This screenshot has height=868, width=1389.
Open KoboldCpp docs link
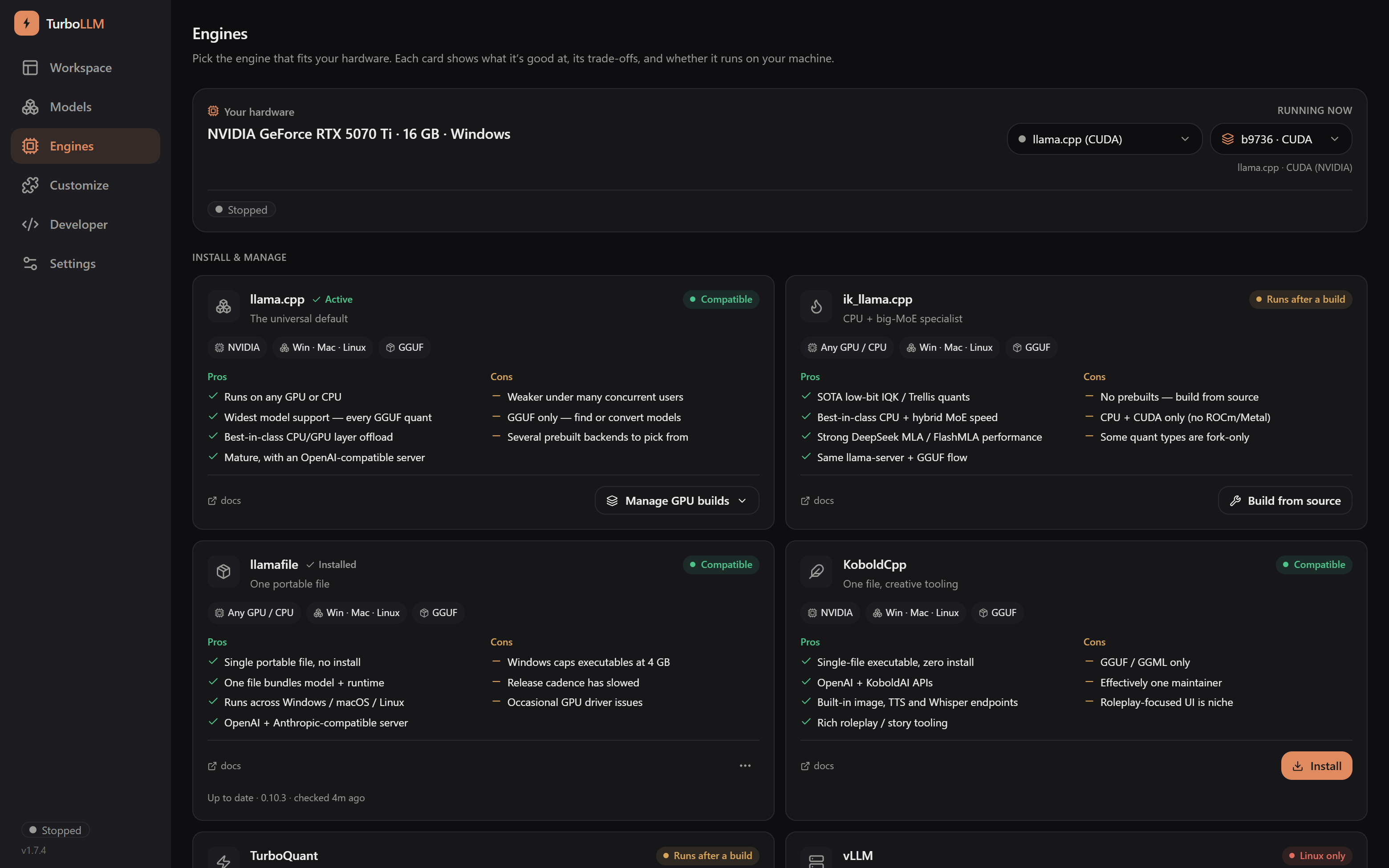pyautogui.click(x=817, y=766)
